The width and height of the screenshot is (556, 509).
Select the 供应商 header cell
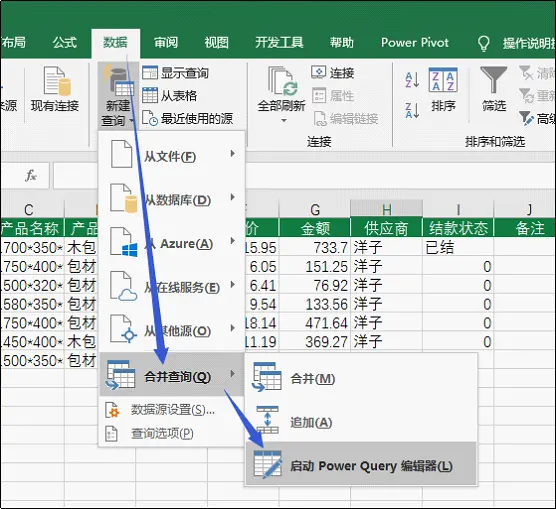click(x=387, y=228)
